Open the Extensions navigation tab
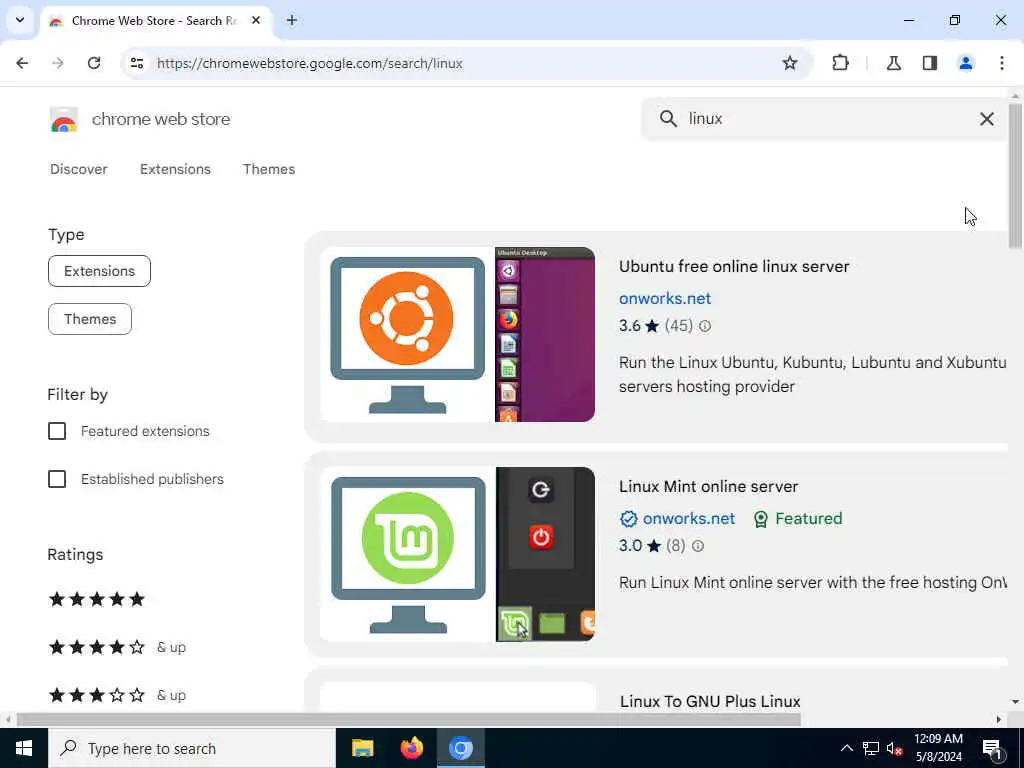The width and height of the screenshot is (1024, 768). (175, 169)
